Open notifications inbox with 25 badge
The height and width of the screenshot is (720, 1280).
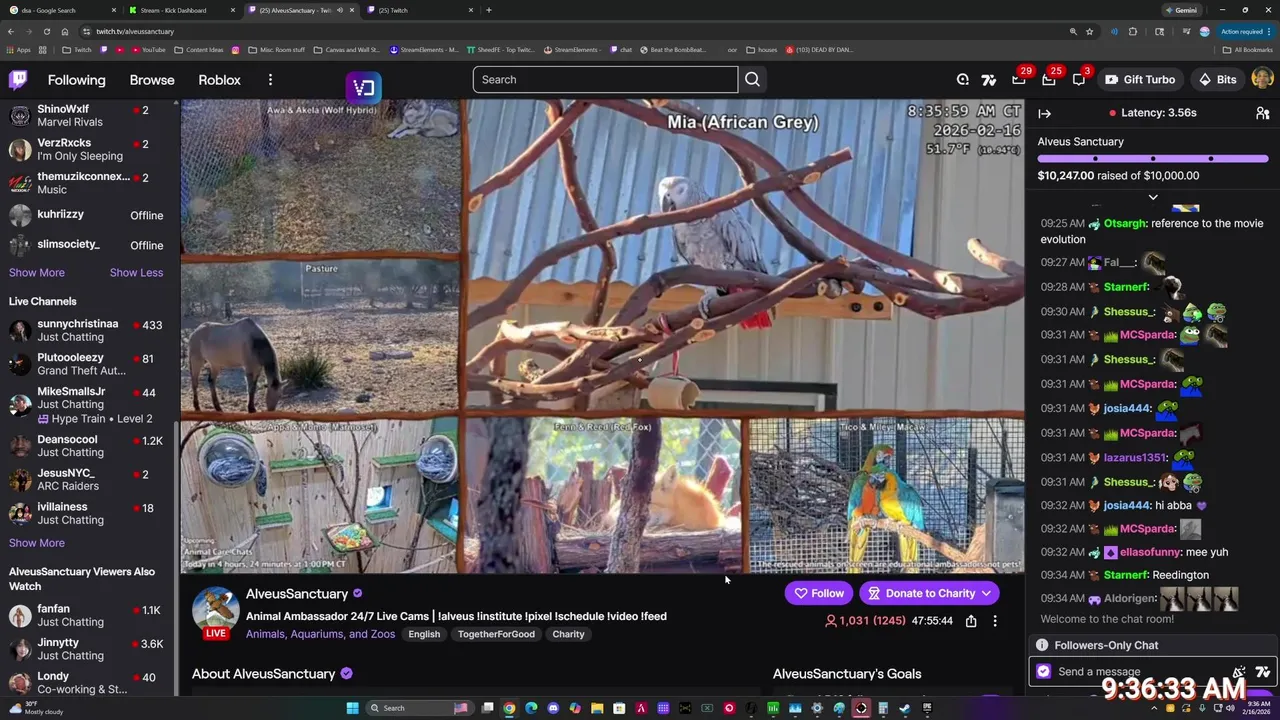(x=1049, y=80)
